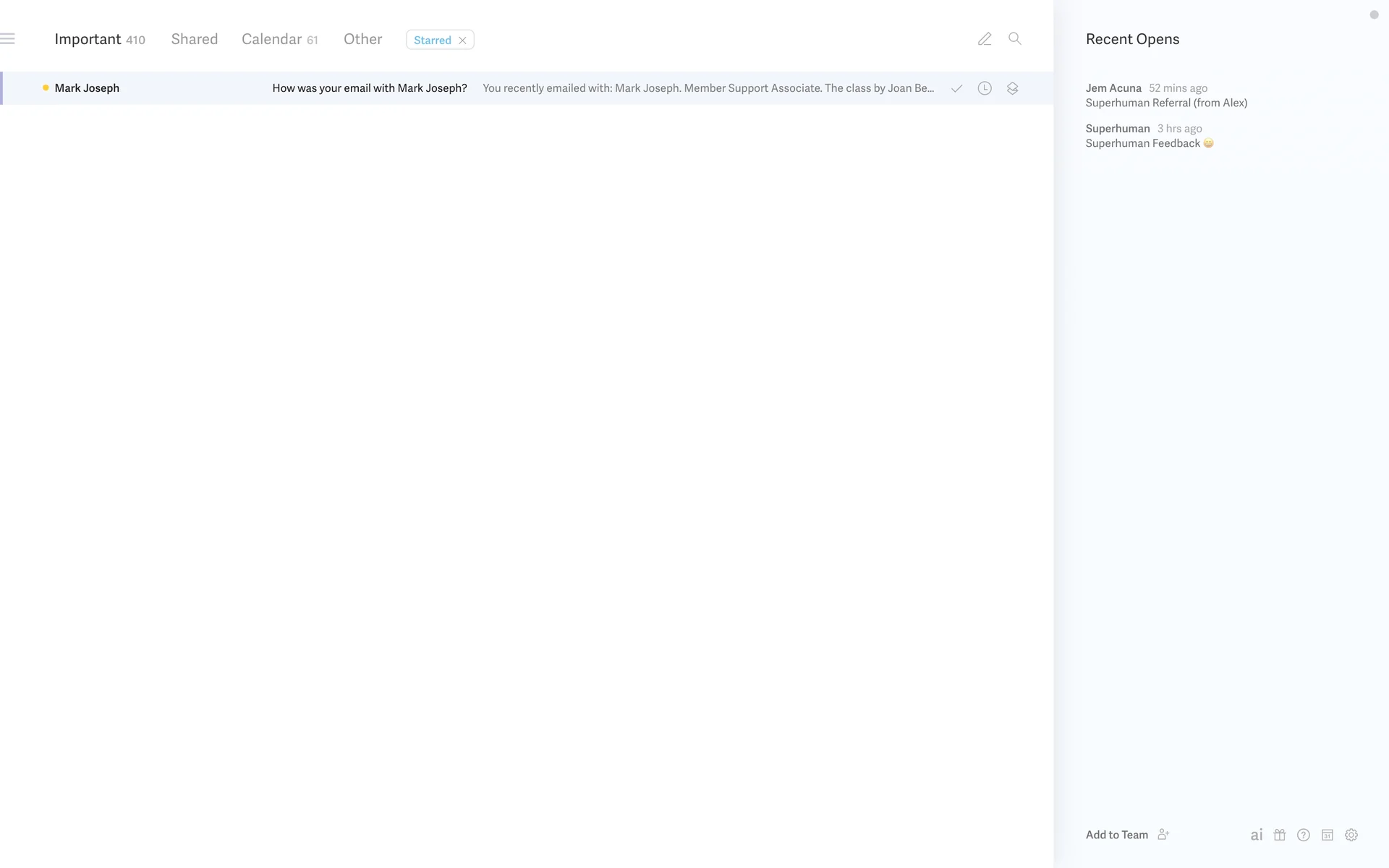Compose a new email with pencil icon
Screen dimensions: 1389x868
(985, 39)
